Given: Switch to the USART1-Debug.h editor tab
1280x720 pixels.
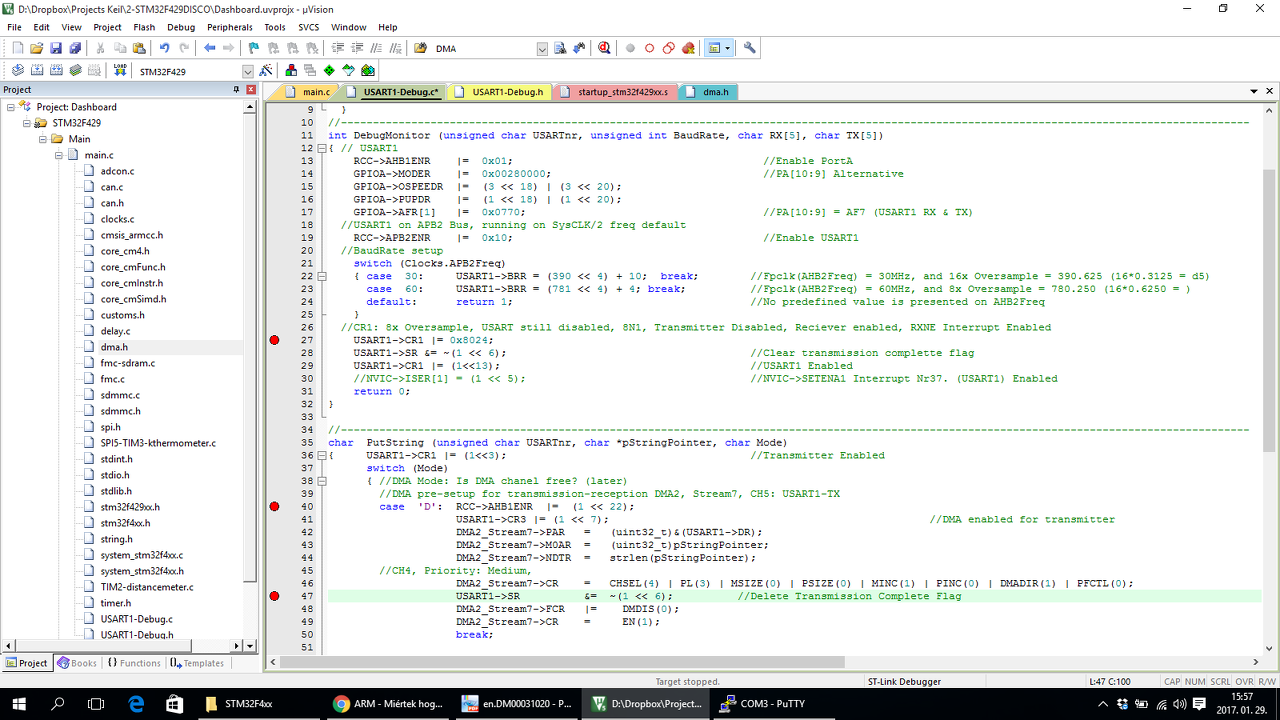Looking at the screenshot, I should [x=508, y=92].
